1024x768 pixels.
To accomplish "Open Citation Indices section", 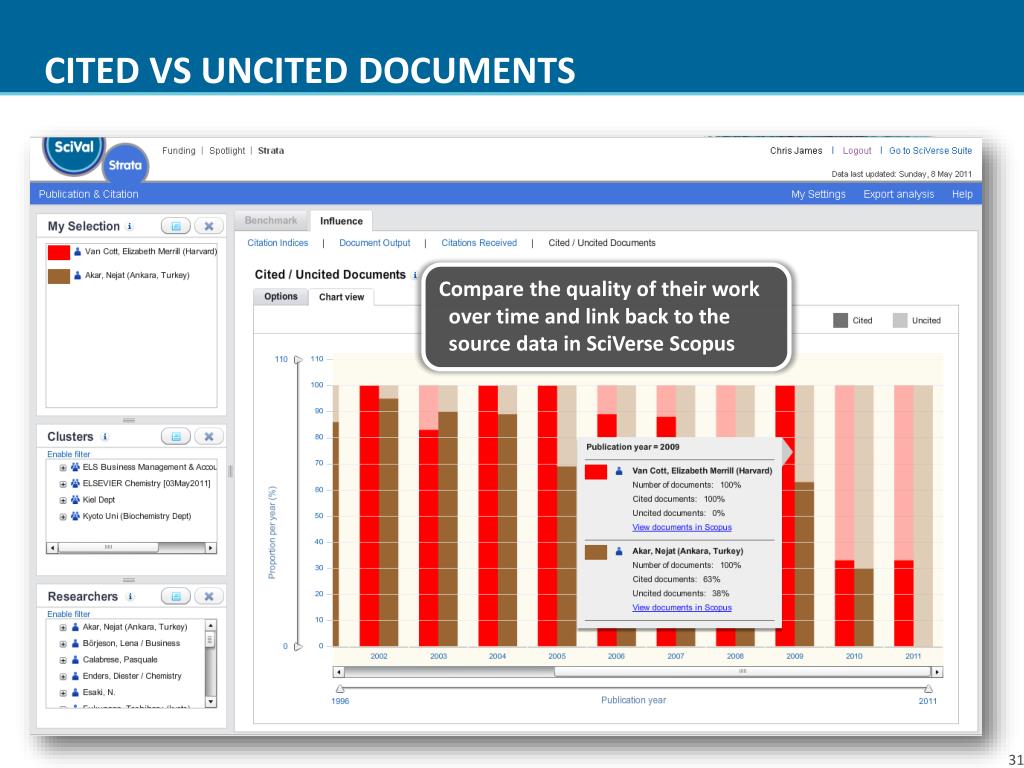I will [278, 243].
